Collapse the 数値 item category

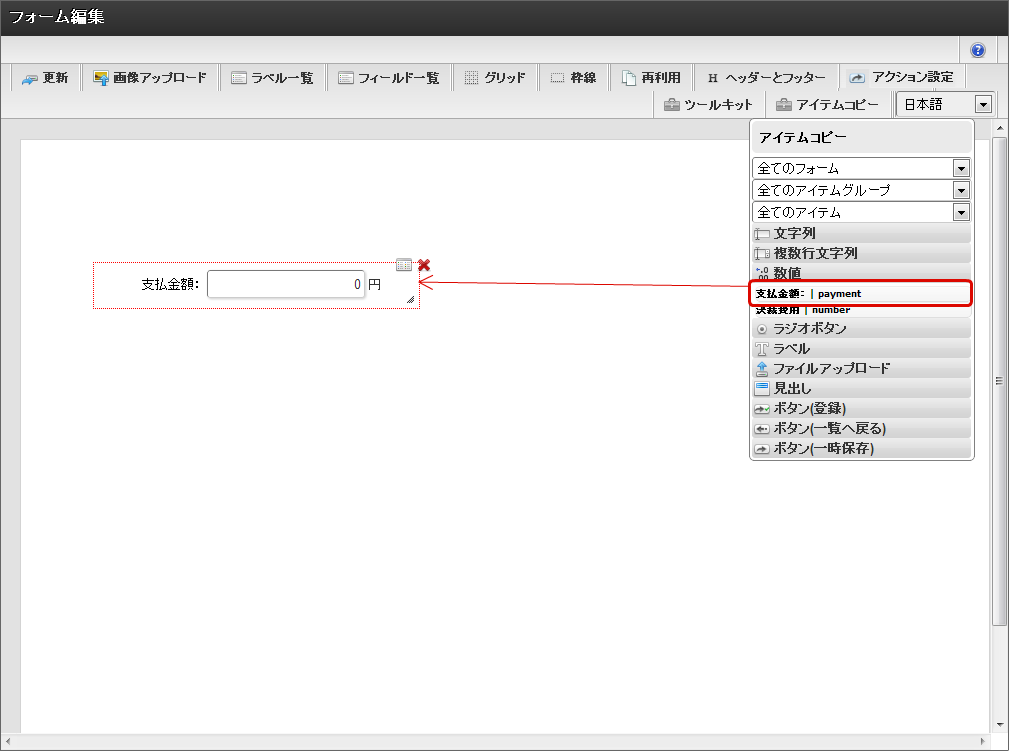tap(861, 273)
